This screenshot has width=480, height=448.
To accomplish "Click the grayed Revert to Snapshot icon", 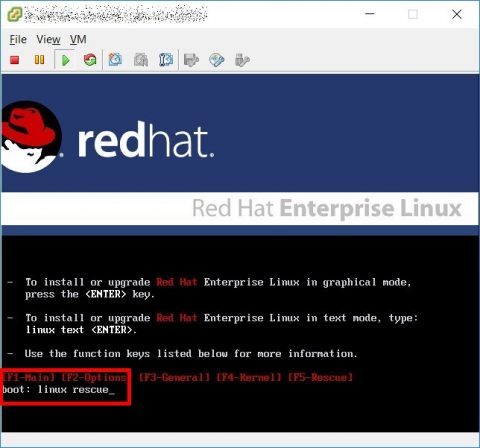I will [141, 60].
